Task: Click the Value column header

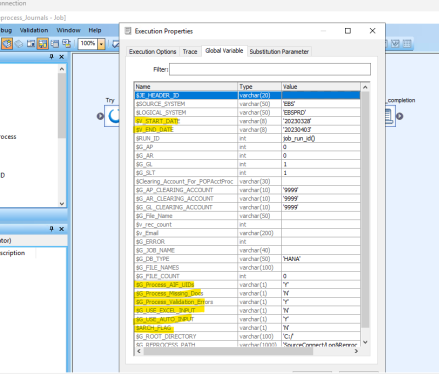Action: pyautogui.click(x=321, y=87)
